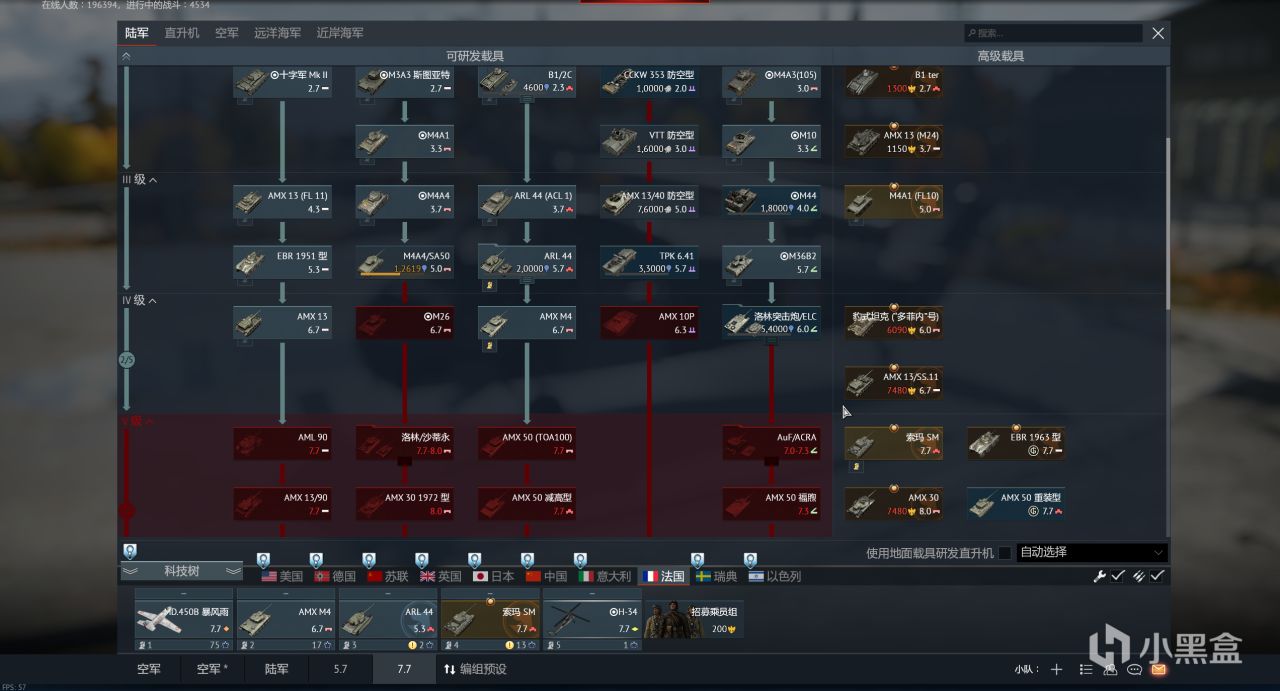Select the M4A1 (FL10) premium tank

pos(893,202)
